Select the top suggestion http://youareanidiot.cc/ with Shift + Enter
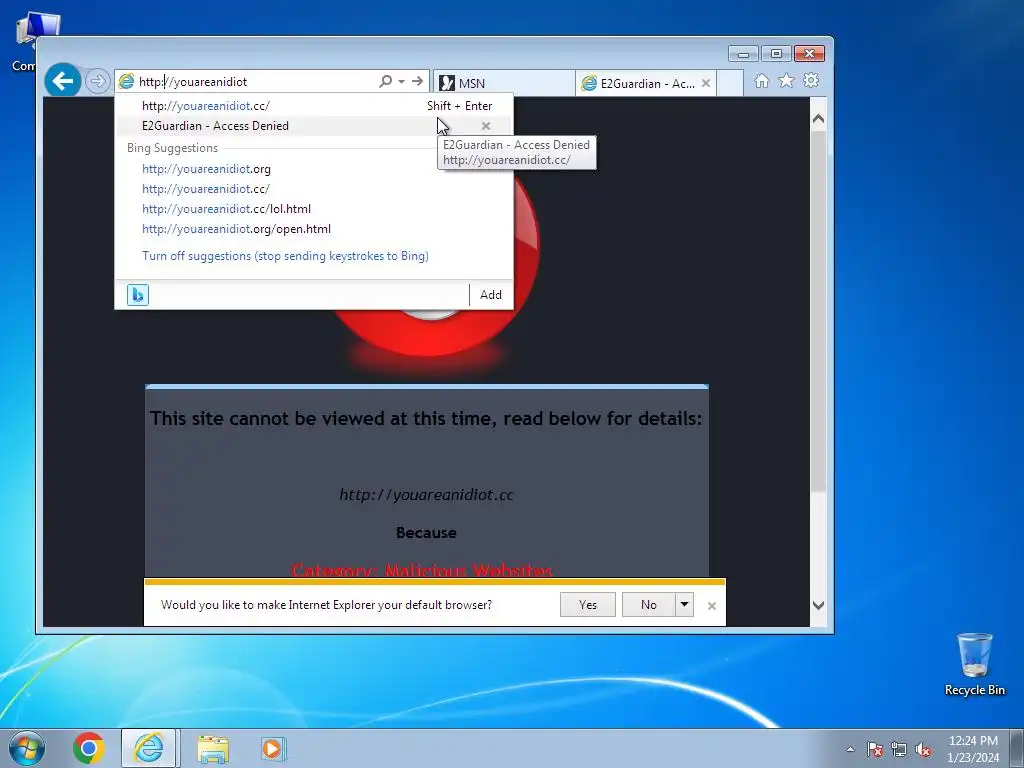 [314, 106]
